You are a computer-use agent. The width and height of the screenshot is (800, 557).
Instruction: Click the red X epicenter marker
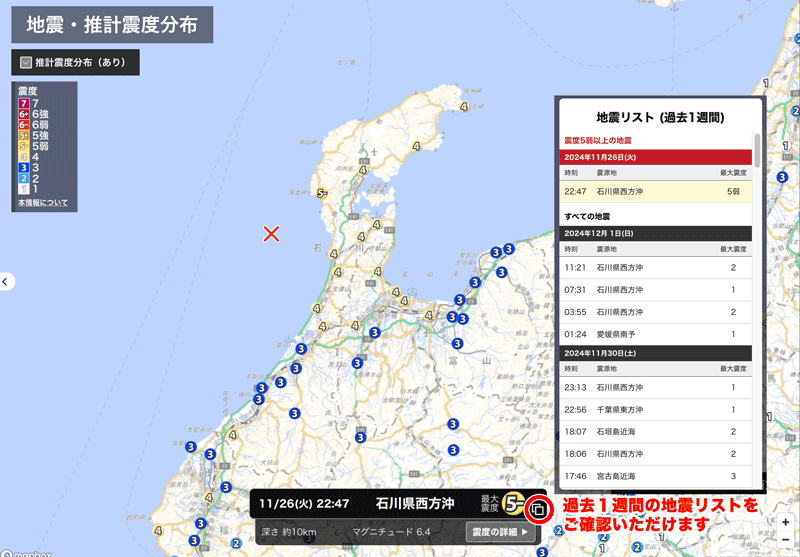coord(270,234)
